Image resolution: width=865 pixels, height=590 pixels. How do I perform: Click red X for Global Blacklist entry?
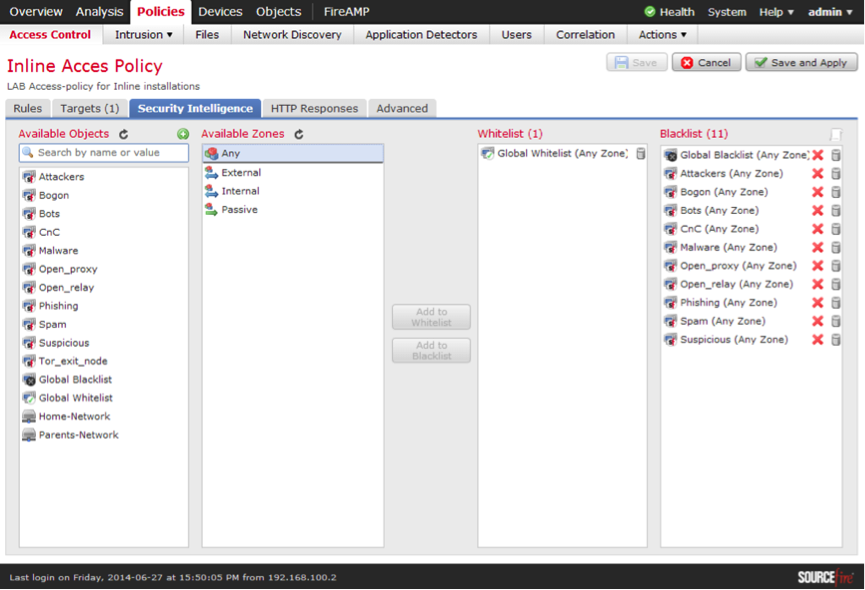click(x=818, y=155)
